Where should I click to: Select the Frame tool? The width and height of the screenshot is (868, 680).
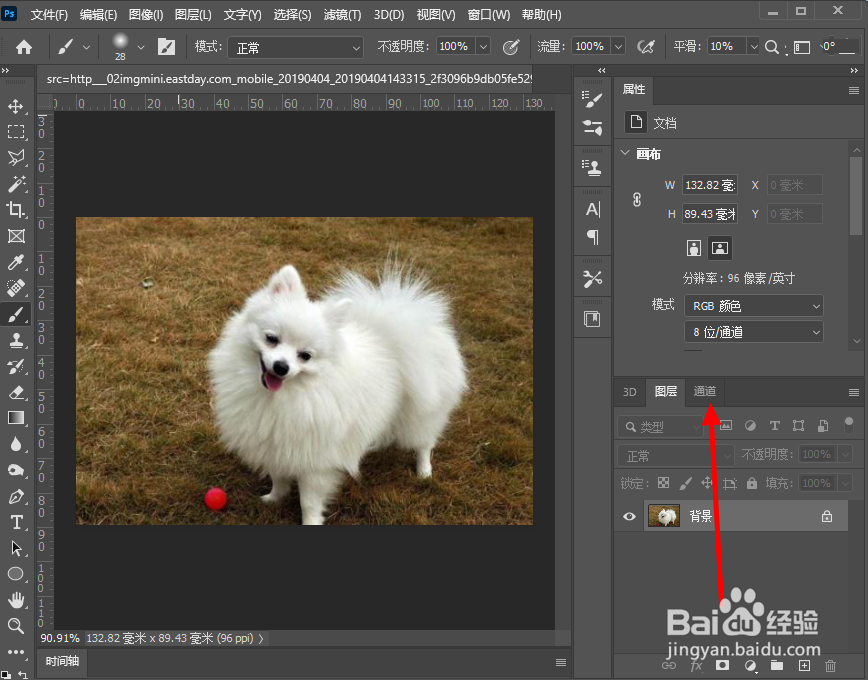pos(16,236)
